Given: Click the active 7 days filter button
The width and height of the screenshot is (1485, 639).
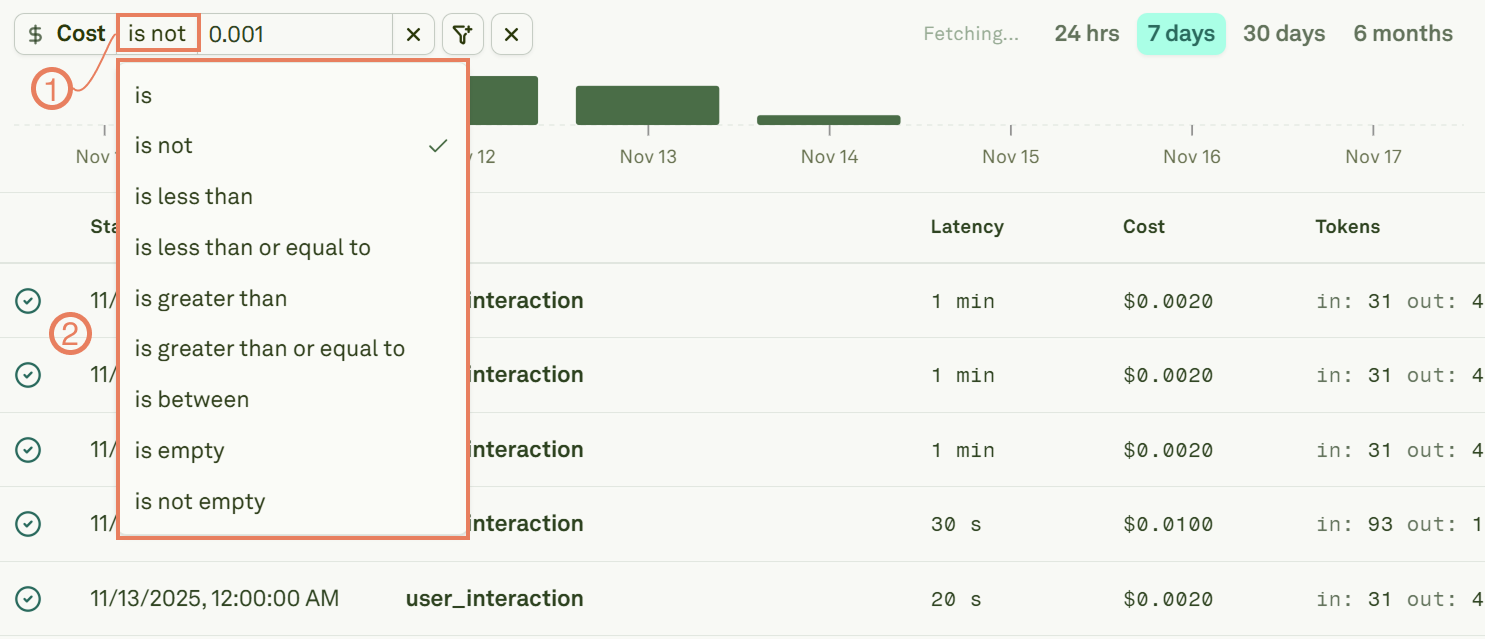Looking at the screenshot, I should (1181, 33).
